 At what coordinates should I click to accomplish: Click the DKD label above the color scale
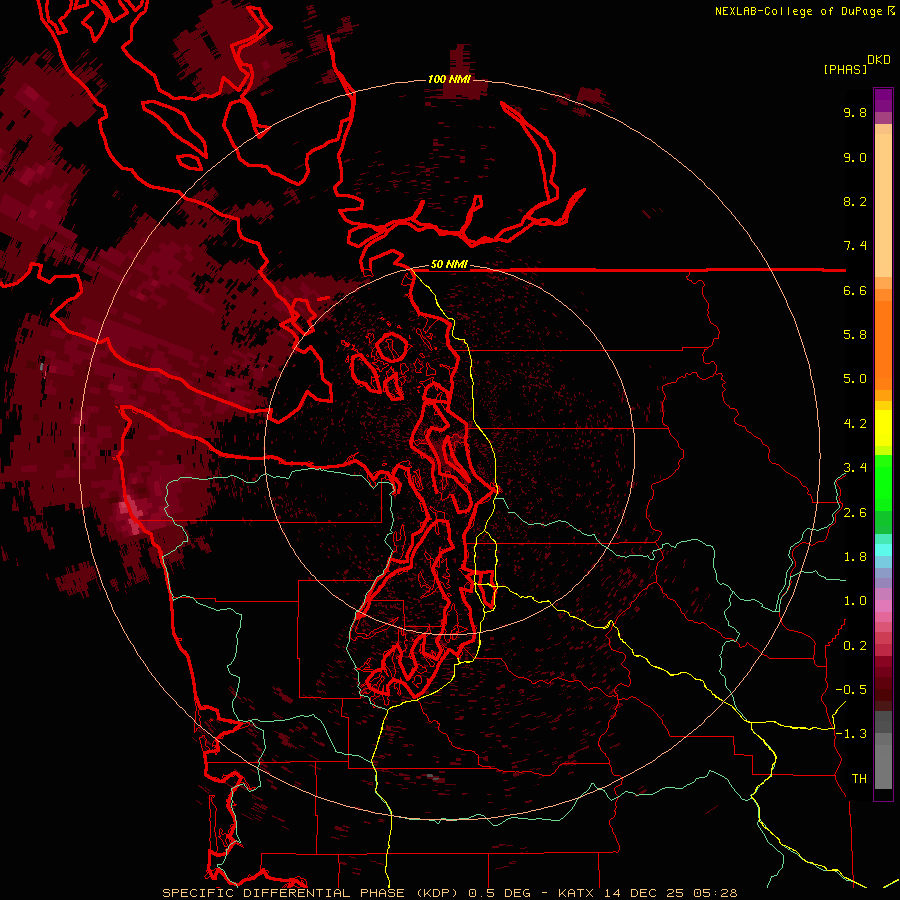point(879,60)
